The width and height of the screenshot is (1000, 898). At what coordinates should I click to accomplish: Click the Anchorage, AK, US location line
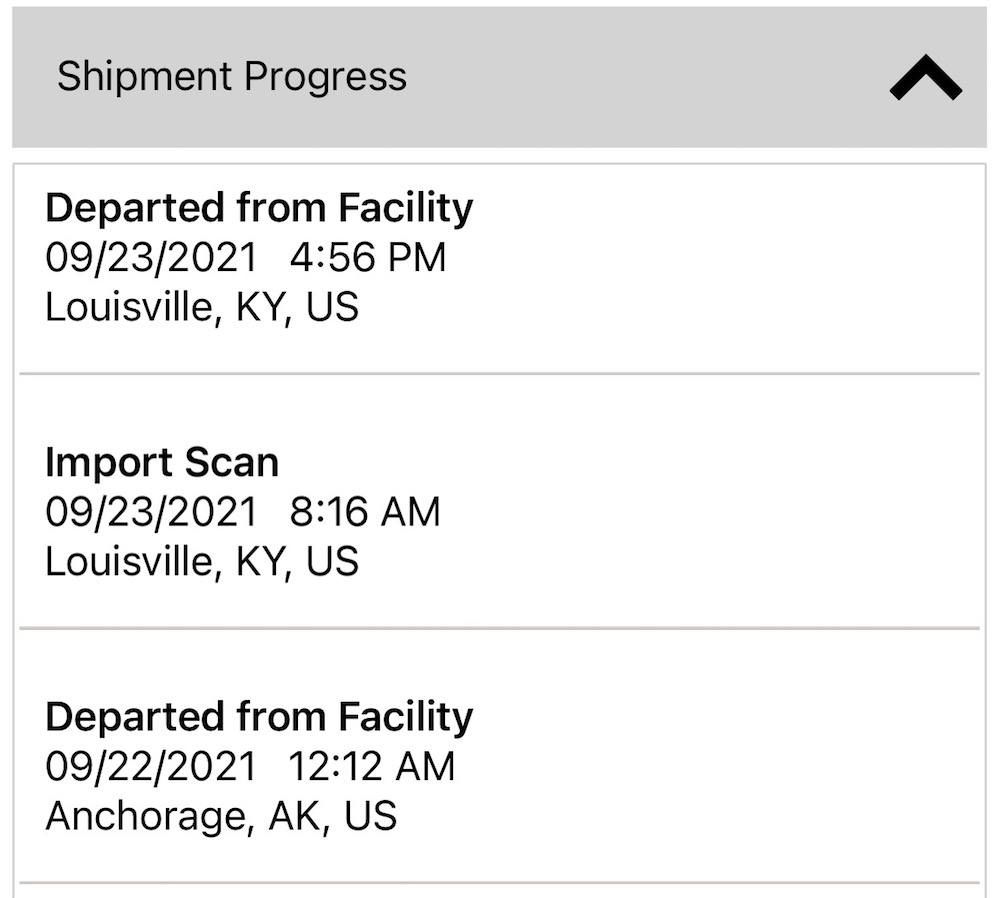point(221,816)
